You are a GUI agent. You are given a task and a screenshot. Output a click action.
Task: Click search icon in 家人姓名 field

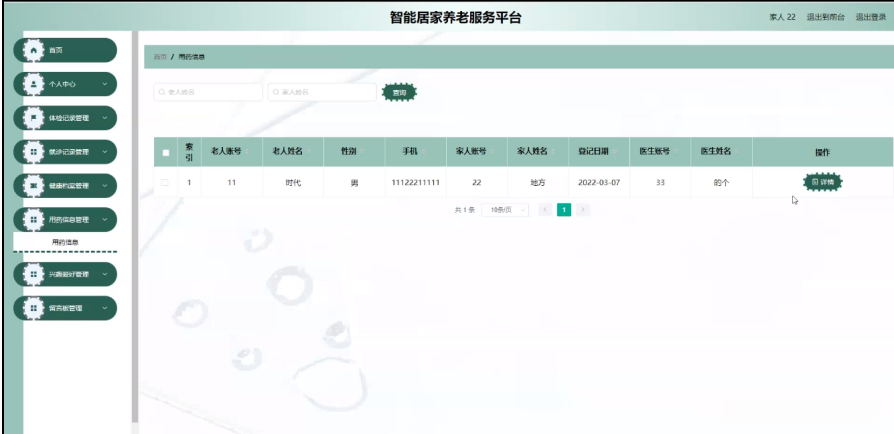point(276,92)
